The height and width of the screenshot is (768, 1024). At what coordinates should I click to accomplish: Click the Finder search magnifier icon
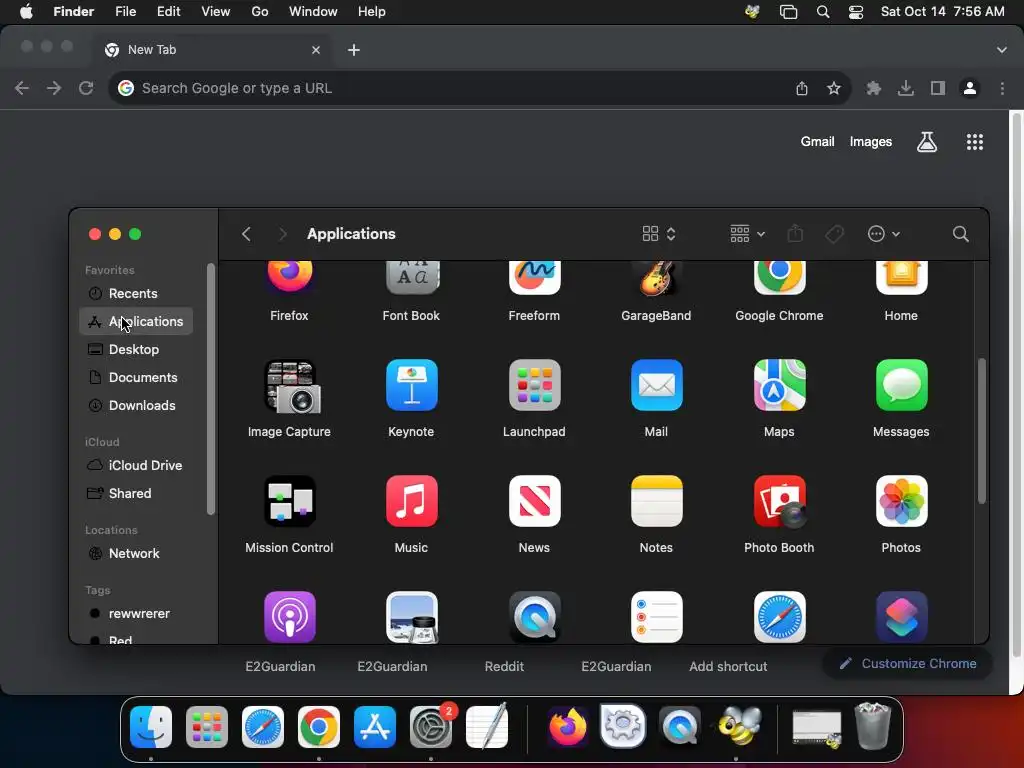(960, 234)
